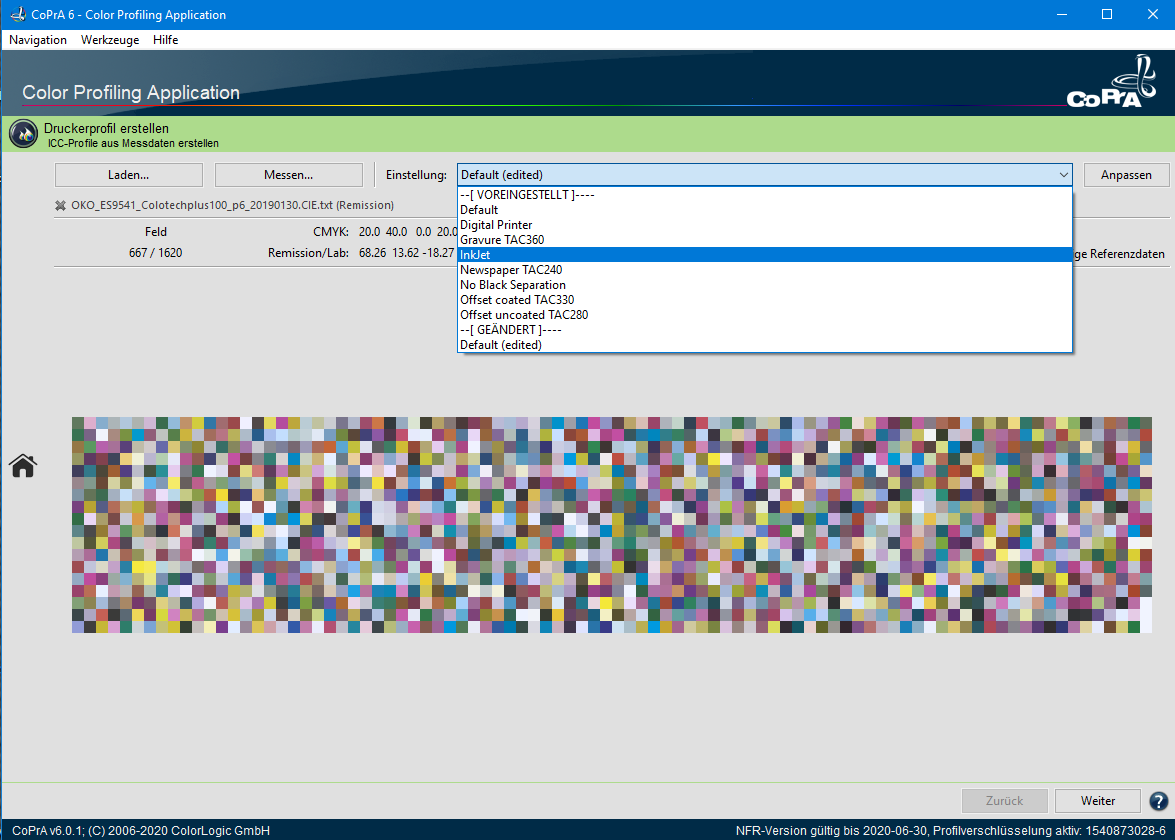Click the Messen... button

click(289, 175)
